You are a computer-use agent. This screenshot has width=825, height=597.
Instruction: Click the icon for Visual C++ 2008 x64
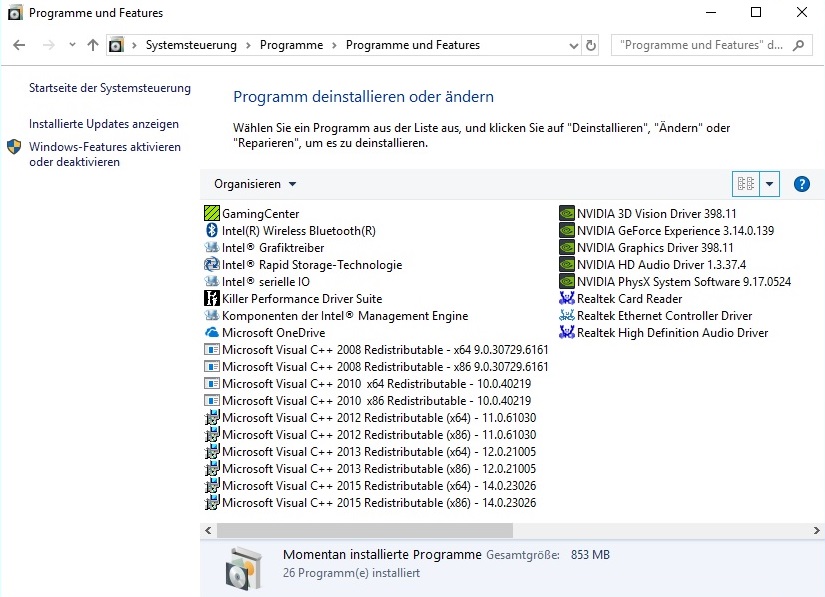(212, 349)
